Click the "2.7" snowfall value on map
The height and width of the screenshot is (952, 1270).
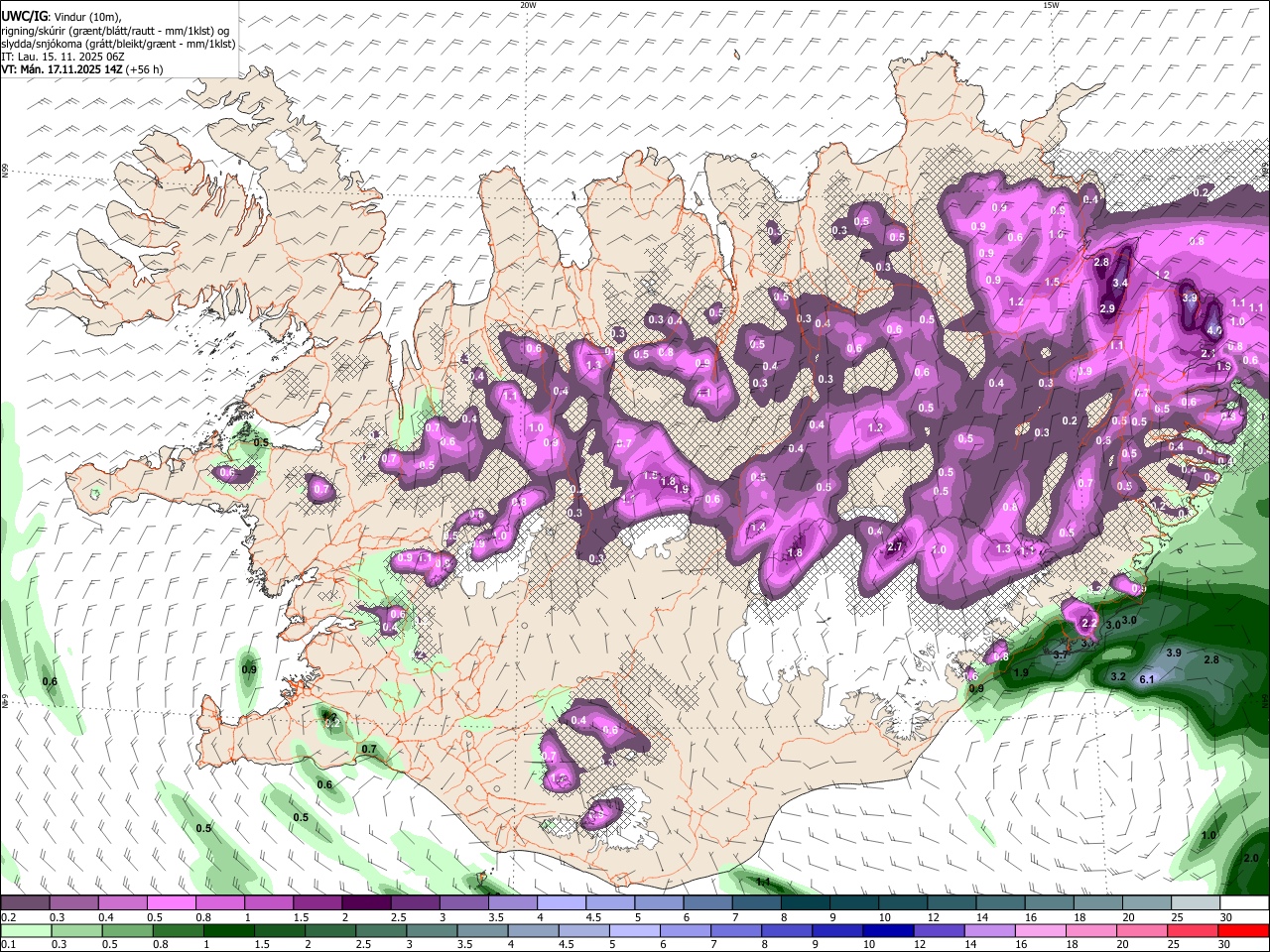[895, 546]
